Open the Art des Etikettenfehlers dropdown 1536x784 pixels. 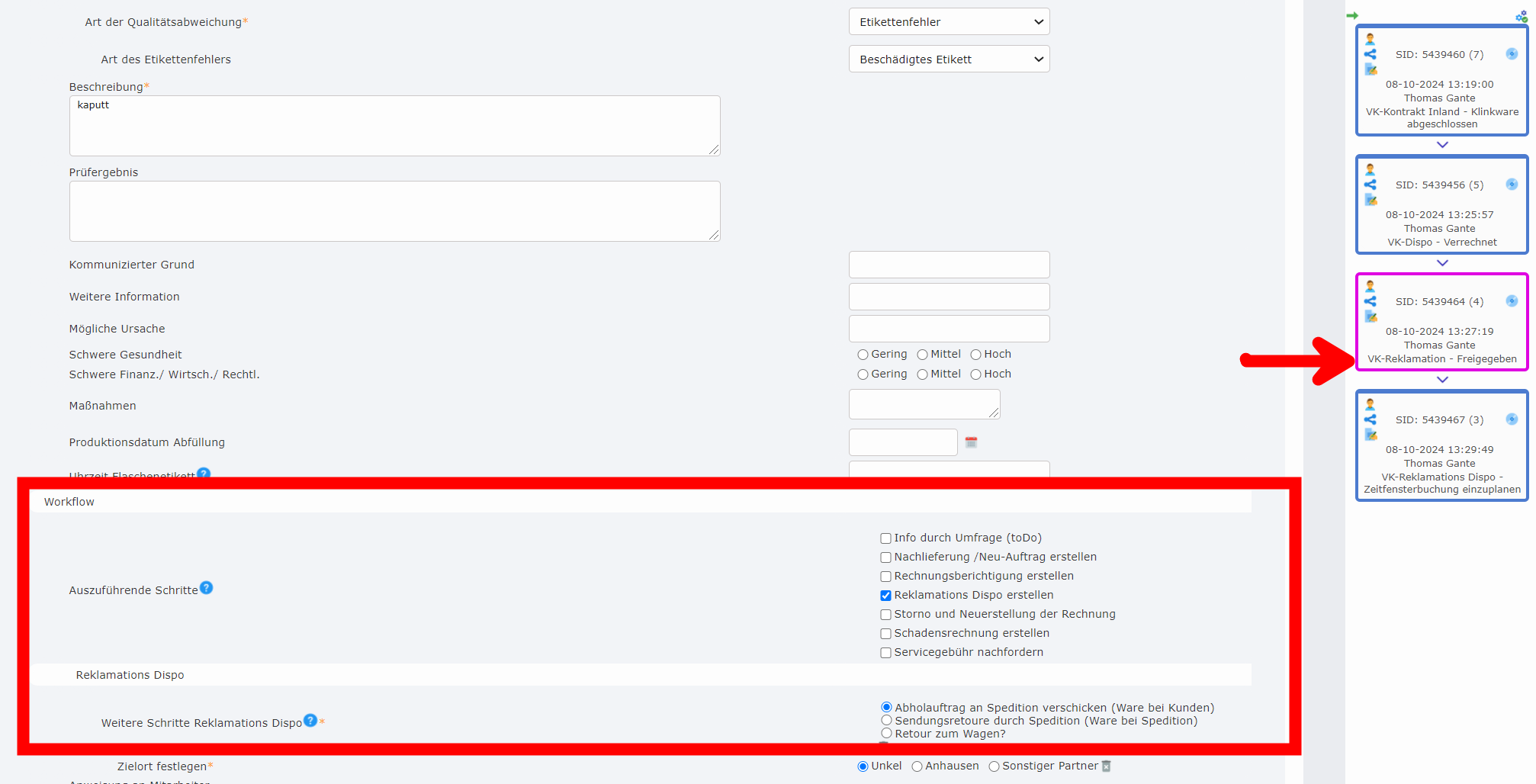949,59
